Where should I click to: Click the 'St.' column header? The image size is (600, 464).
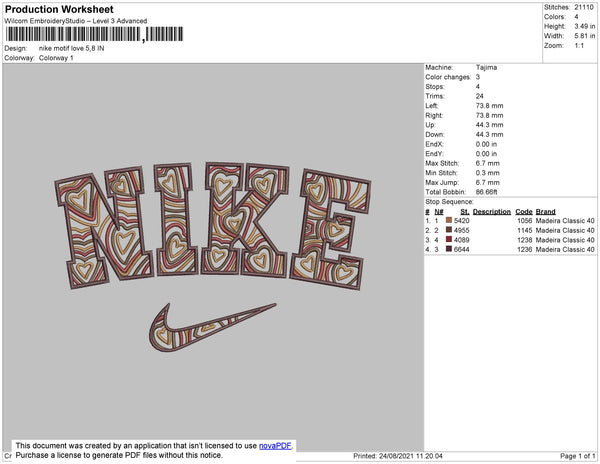(x=465, y=212)
